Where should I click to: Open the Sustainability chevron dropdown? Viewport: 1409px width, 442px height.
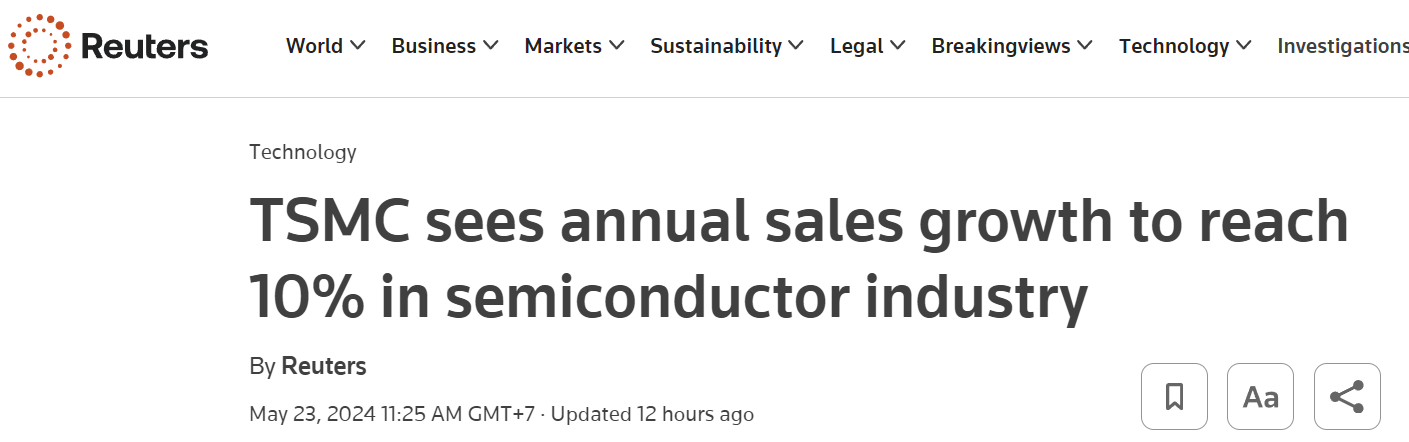point(796,46)
